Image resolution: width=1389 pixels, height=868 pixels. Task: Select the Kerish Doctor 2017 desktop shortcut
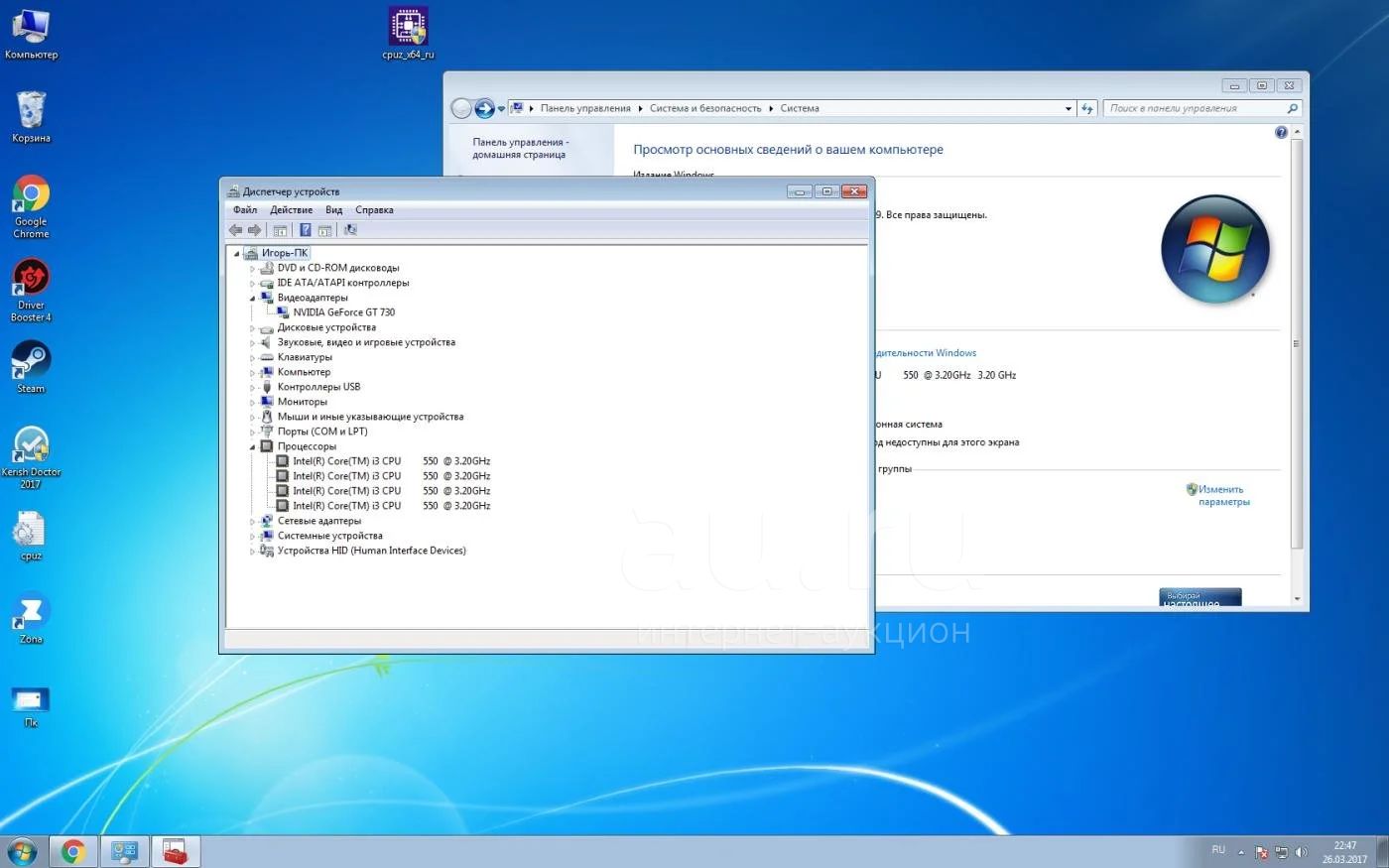click(31, 457)
